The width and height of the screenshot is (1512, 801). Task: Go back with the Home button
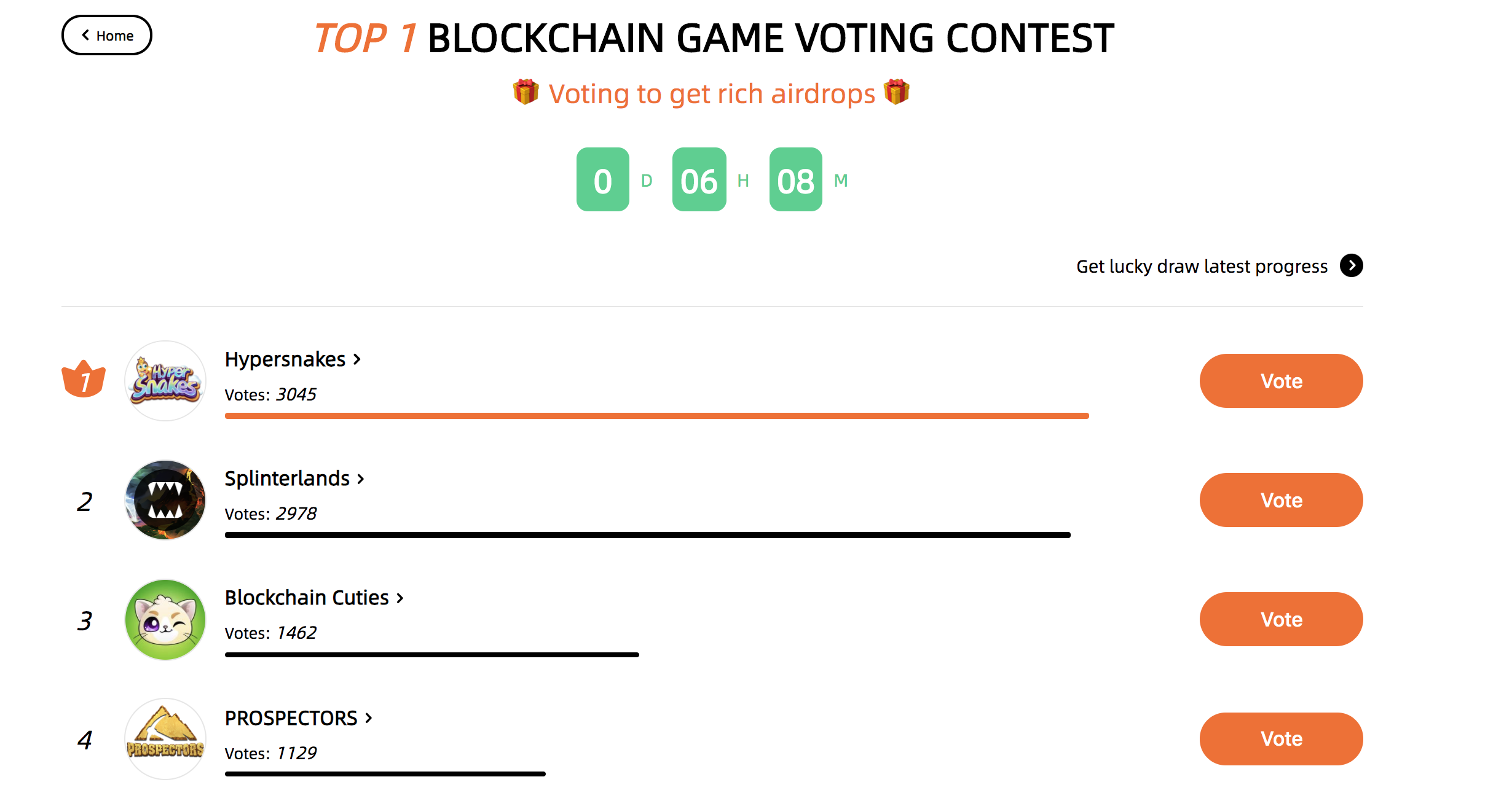click(107, 35)
